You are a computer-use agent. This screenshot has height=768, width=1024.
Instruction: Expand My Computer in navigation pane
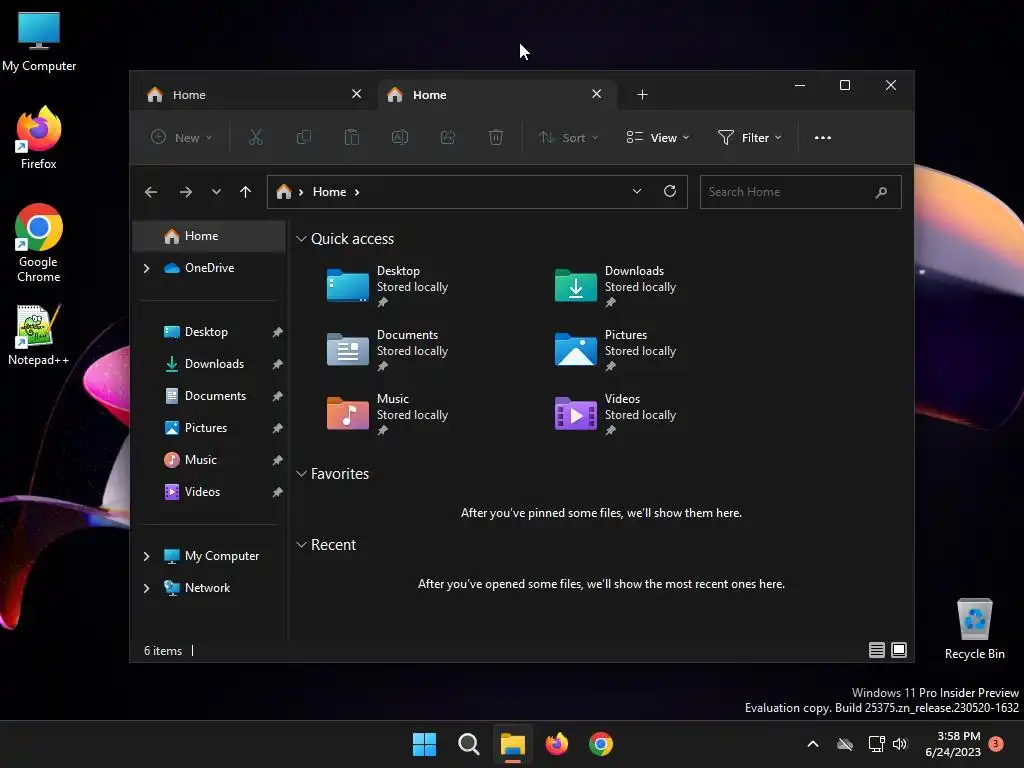point(146,556)
